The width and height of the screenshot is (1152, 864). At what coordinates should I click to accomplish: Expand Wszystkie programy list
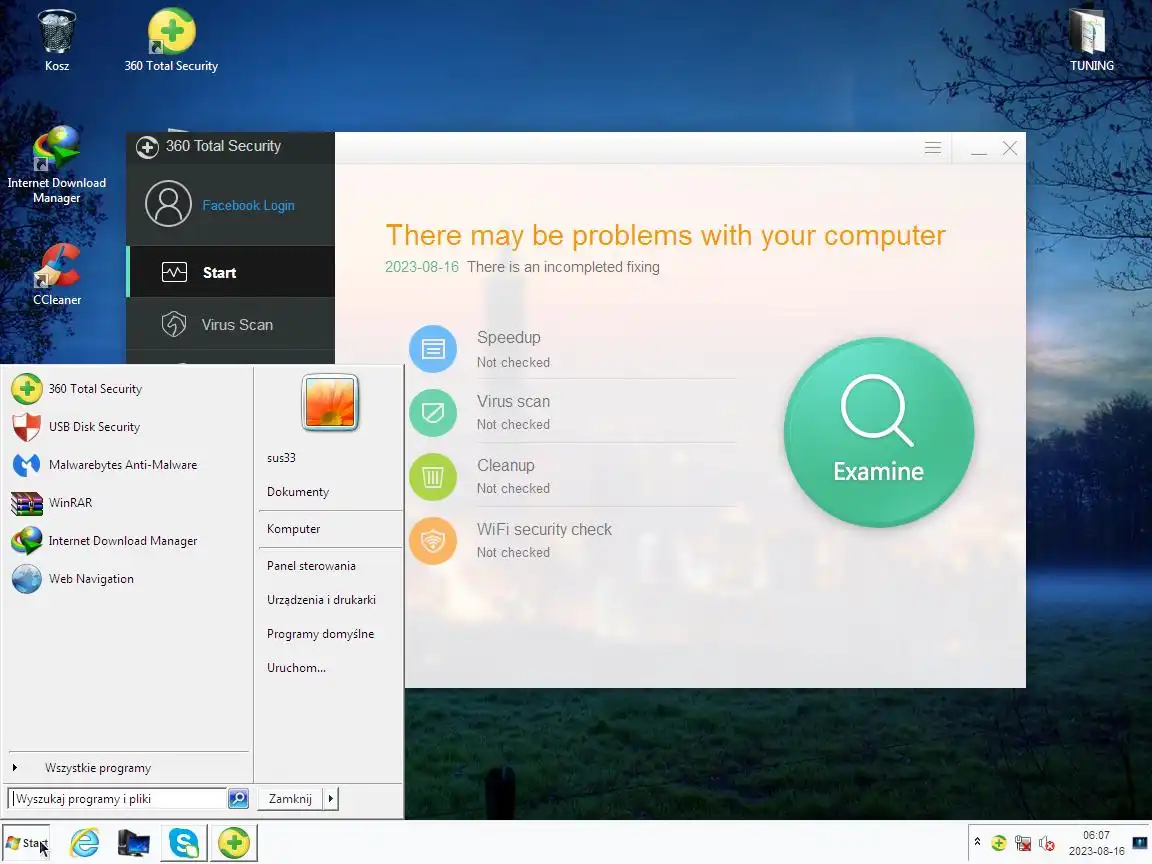[x=128, y=768]
